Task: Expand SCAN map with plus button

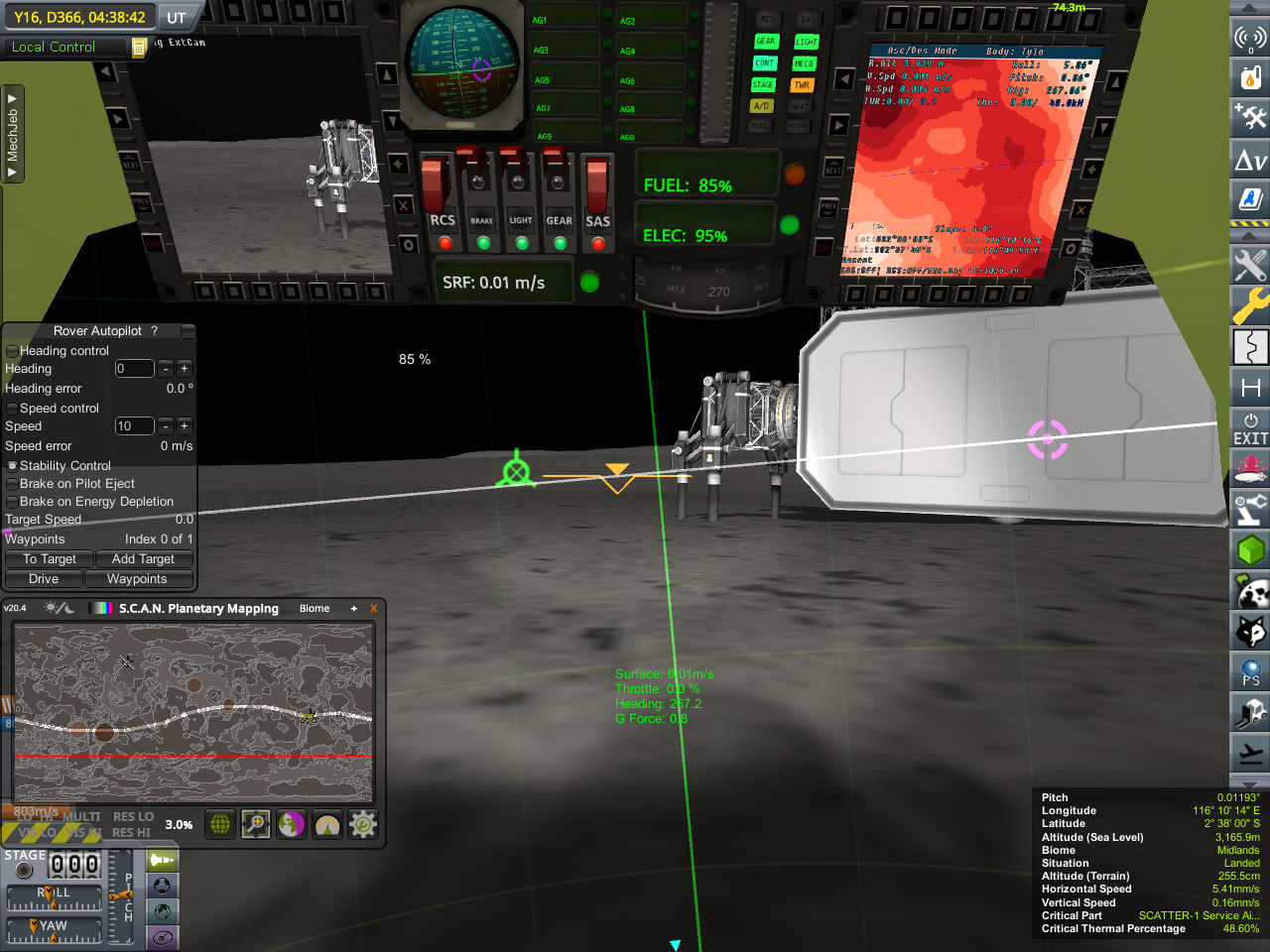Action: point(353,608)
